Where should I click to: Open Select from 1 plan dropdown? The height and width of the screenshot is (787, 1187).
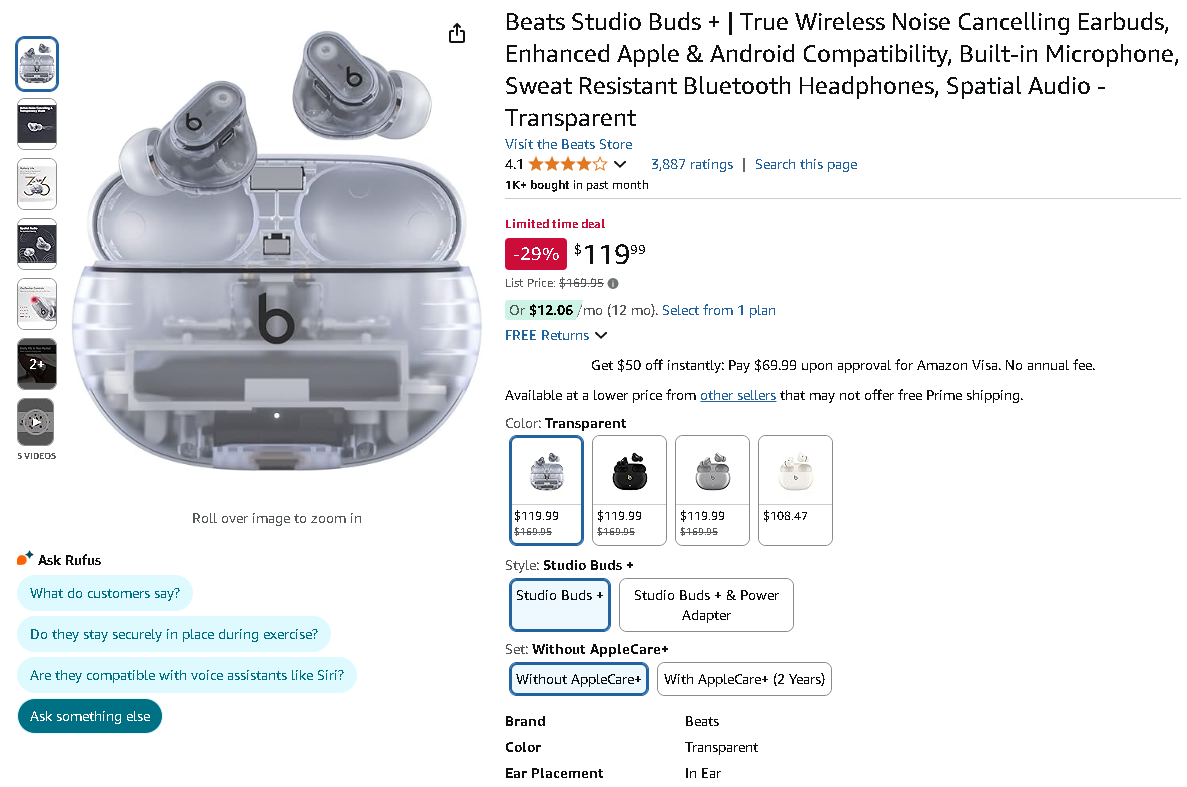point(718,310)
